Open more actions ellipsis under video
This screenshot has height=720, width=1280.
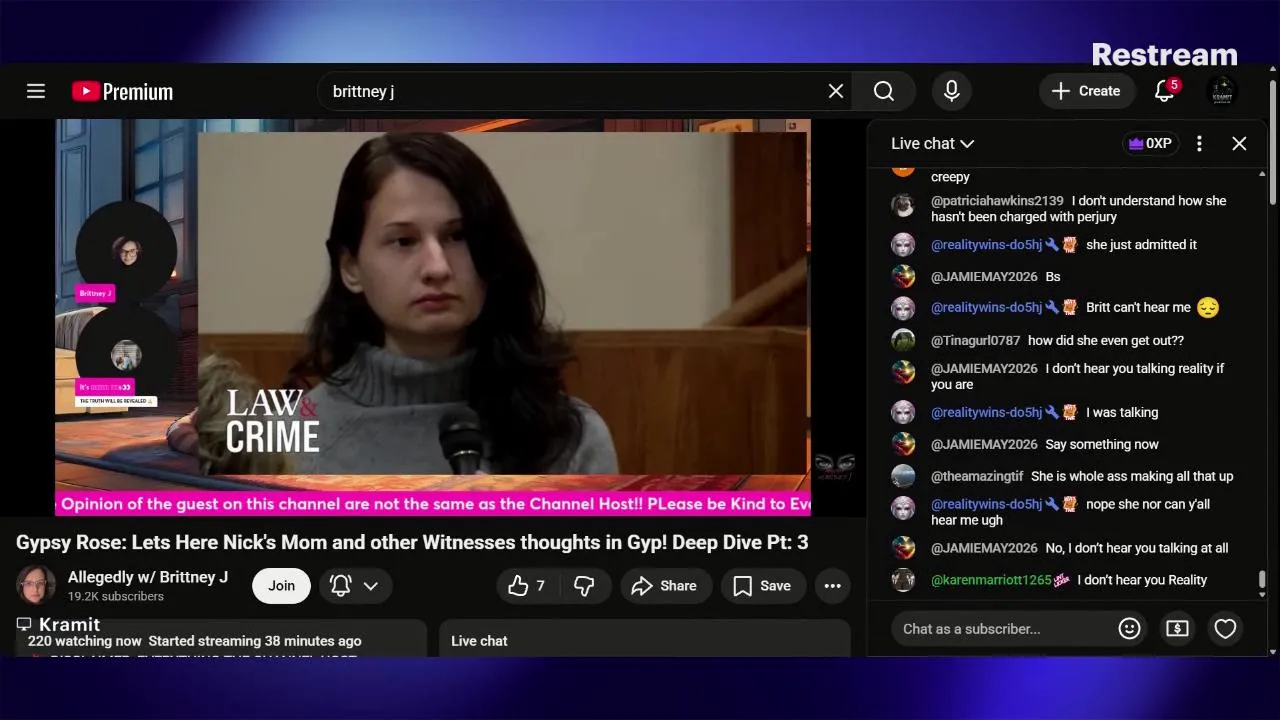[833, 586]
